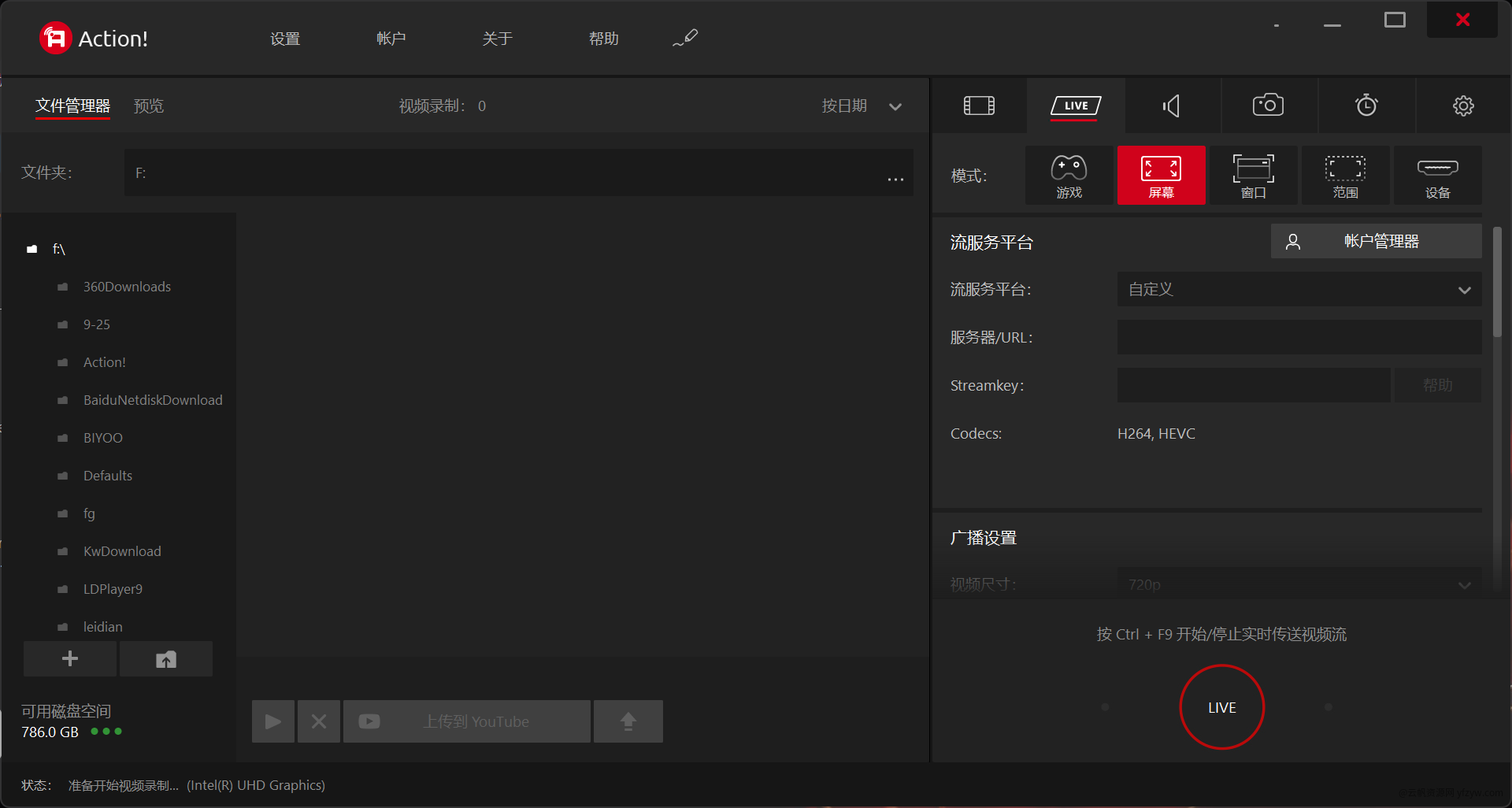Switch to the 预览 tab
Viewport: 1512px width, 808px height.
point(149,106)
